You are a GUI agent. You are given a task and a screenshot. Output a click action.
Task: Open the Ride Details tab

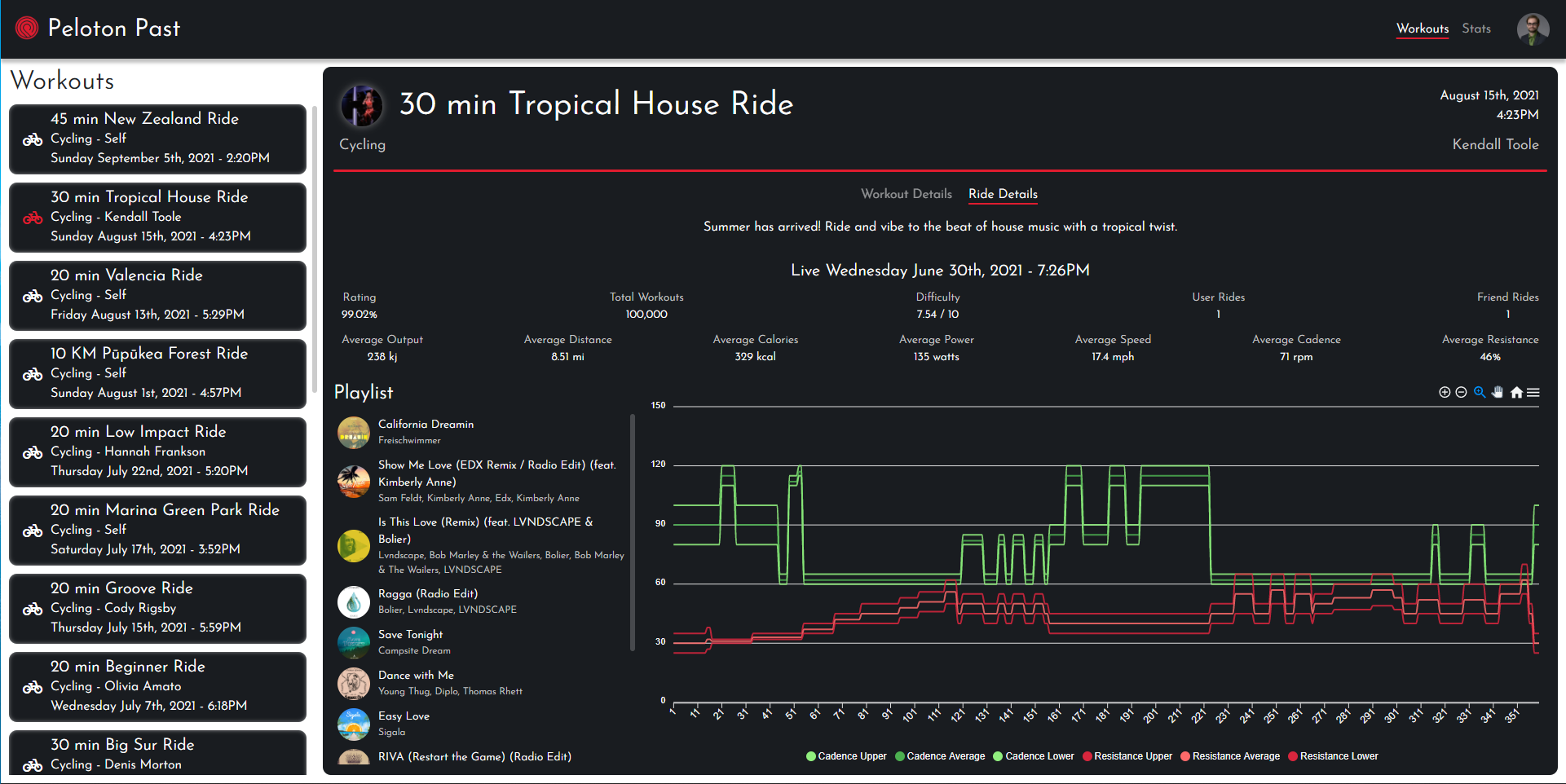point(1003,194)
